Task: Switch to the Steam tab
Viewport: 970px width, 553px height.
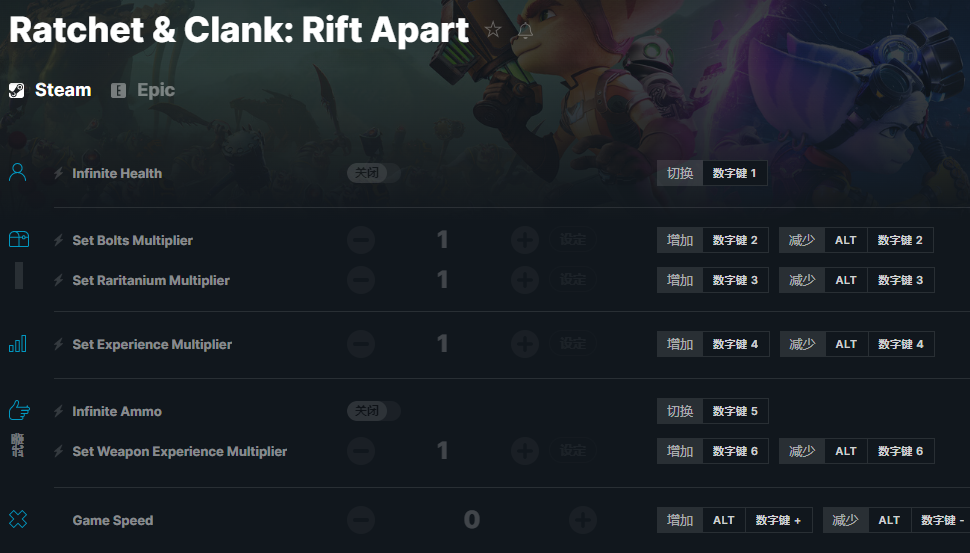Action: pos(50,90)
